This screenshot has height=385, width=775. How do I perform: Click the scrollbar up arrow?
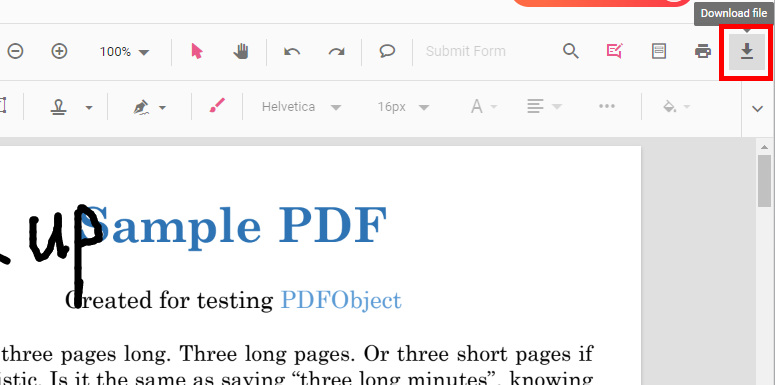click(x=765, y=146)
